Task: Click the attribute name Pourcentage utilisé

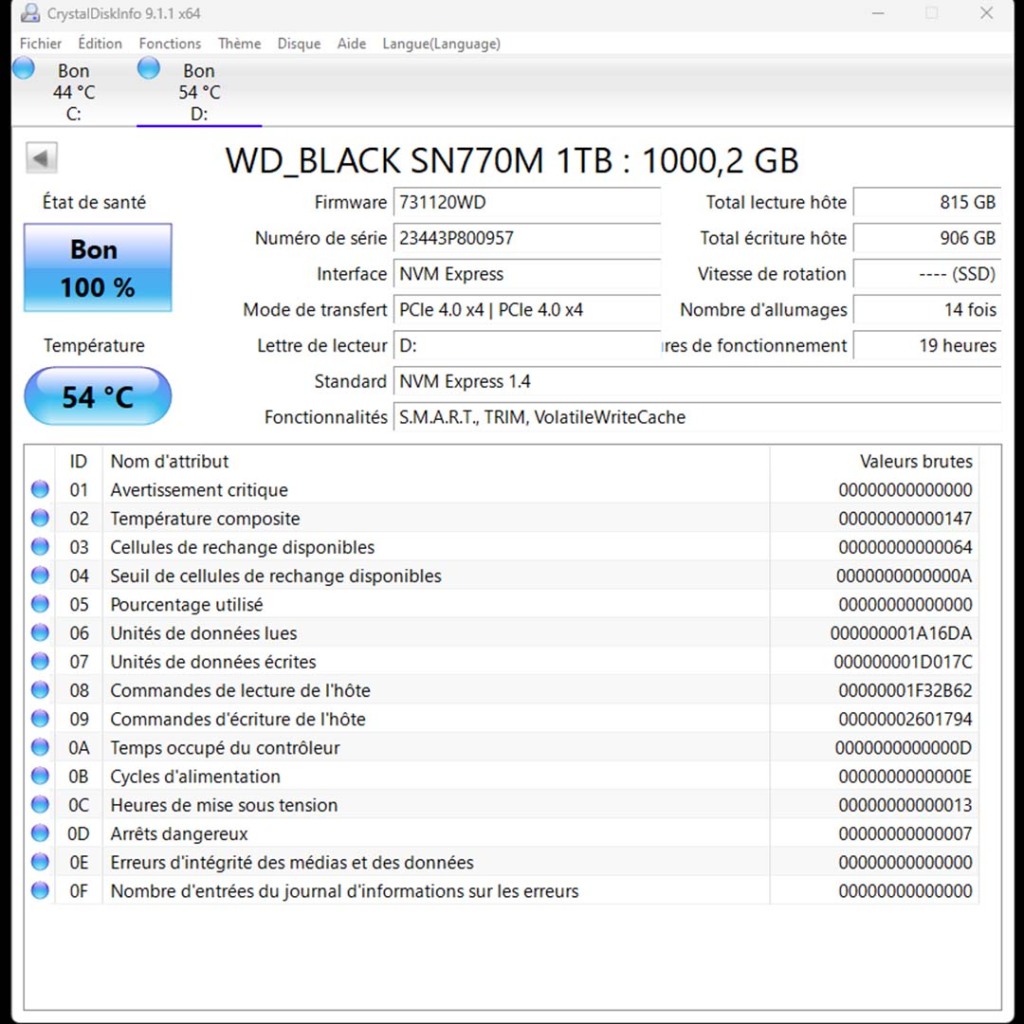Action: (187, 605)
